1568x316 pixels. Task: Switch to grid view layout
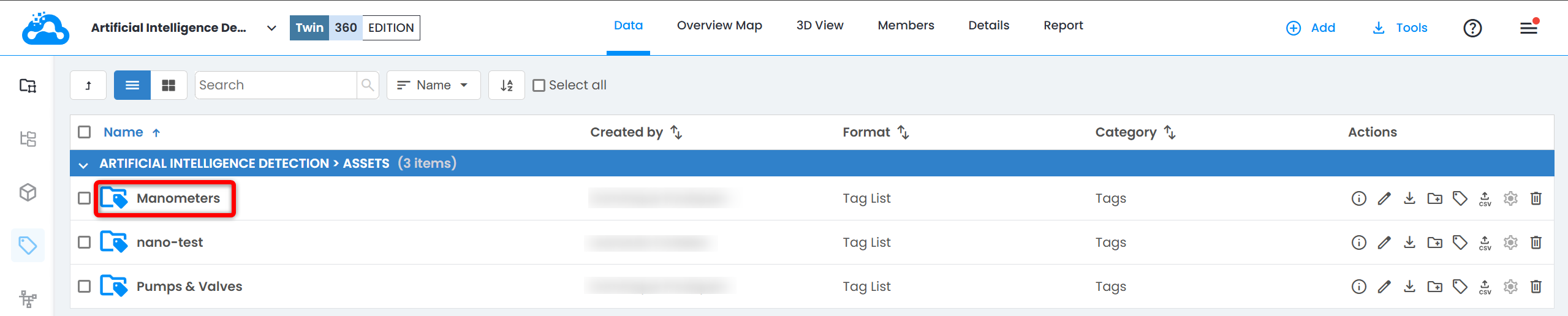[x=169, y=85]
